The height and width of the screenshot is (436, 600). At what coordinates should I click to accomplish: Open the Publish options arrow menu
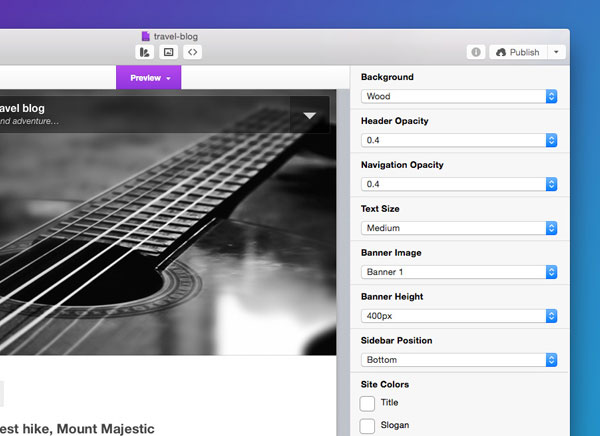coord(556,52)
